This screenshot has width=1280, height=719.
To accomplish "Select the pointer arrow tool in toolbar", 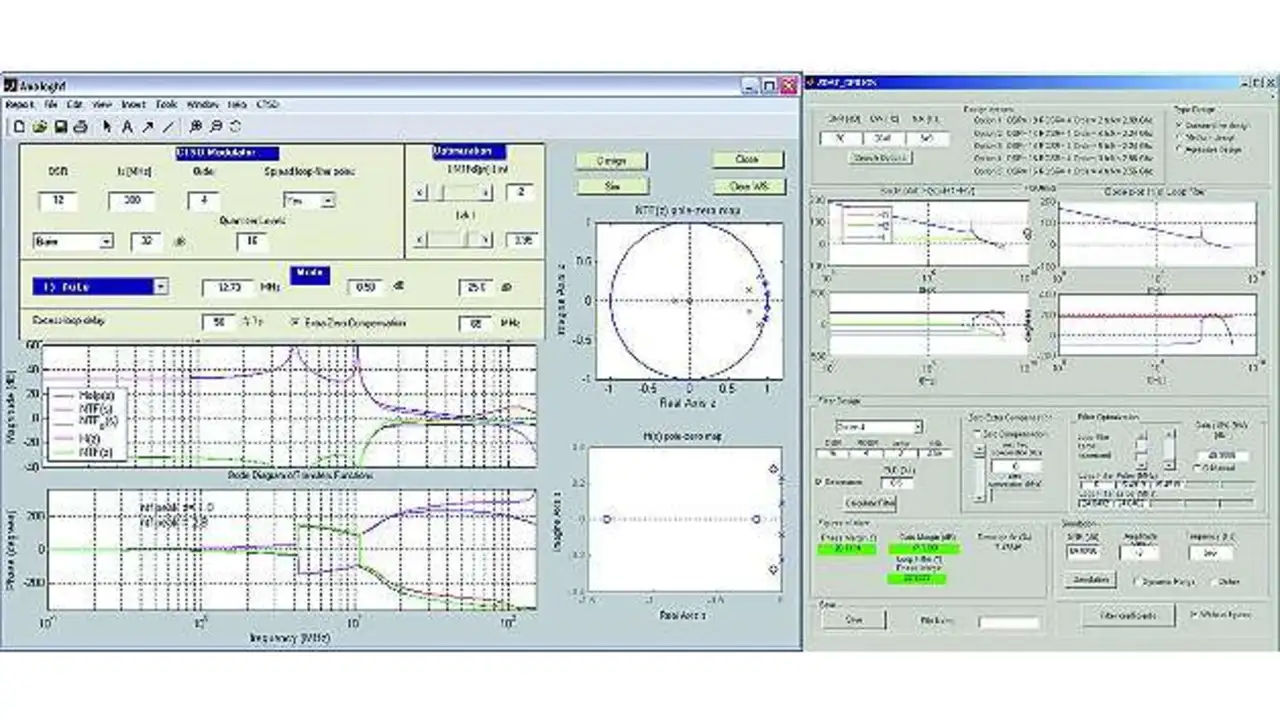I will 108,126.
